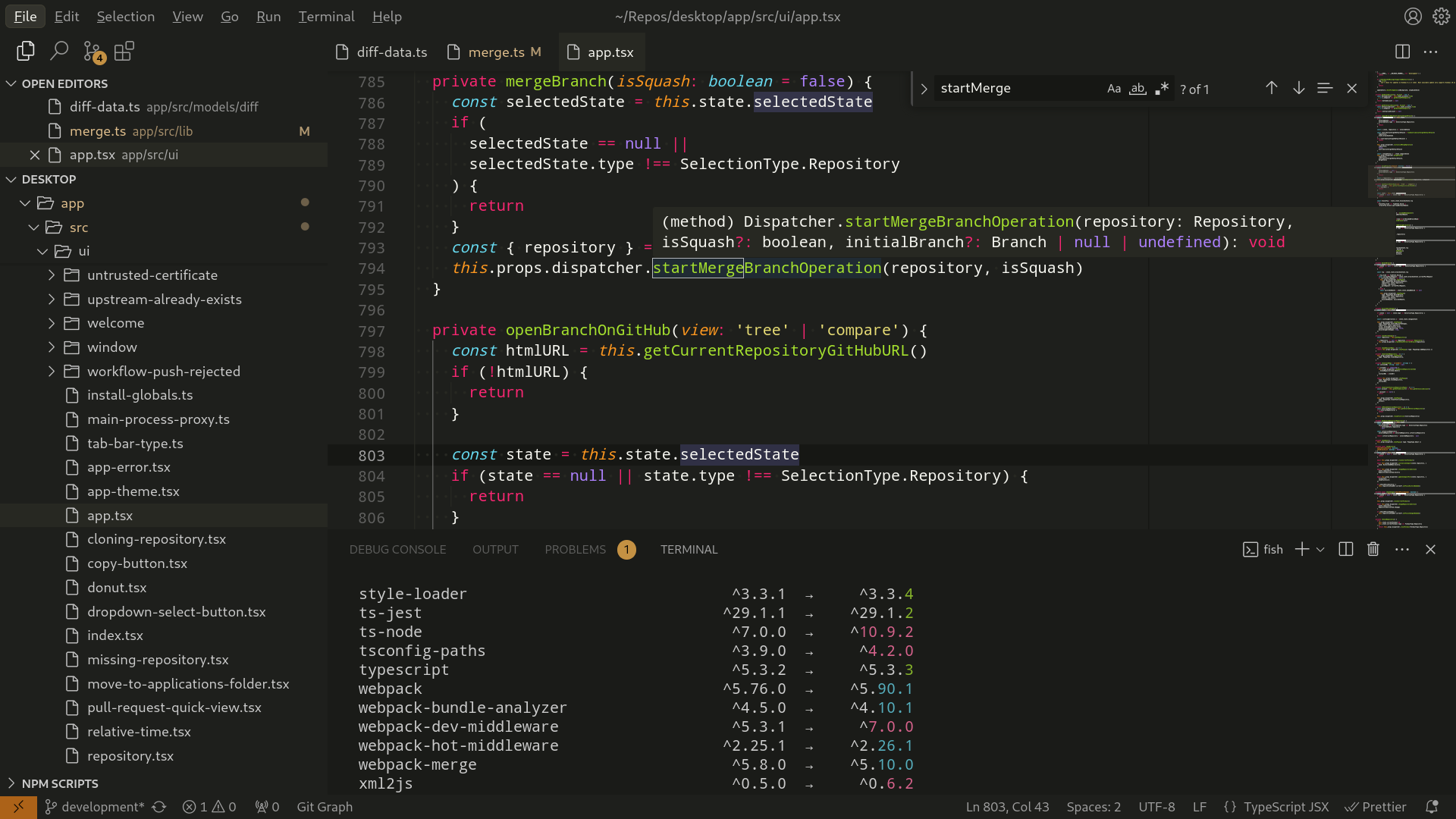1456x819 pixels.
Task: Go to previous find match
Action: point(1272,88)
